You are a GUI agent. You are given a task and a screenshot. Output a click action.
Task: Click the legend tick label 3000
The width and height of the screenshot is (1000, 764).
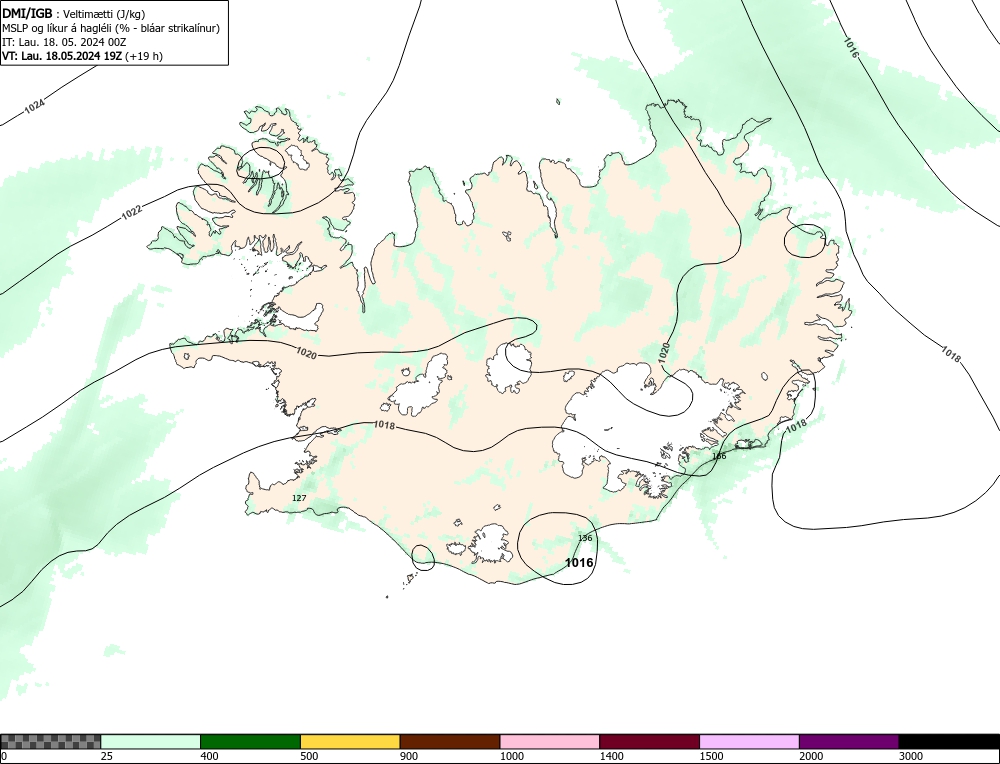(x=911, y=756)
